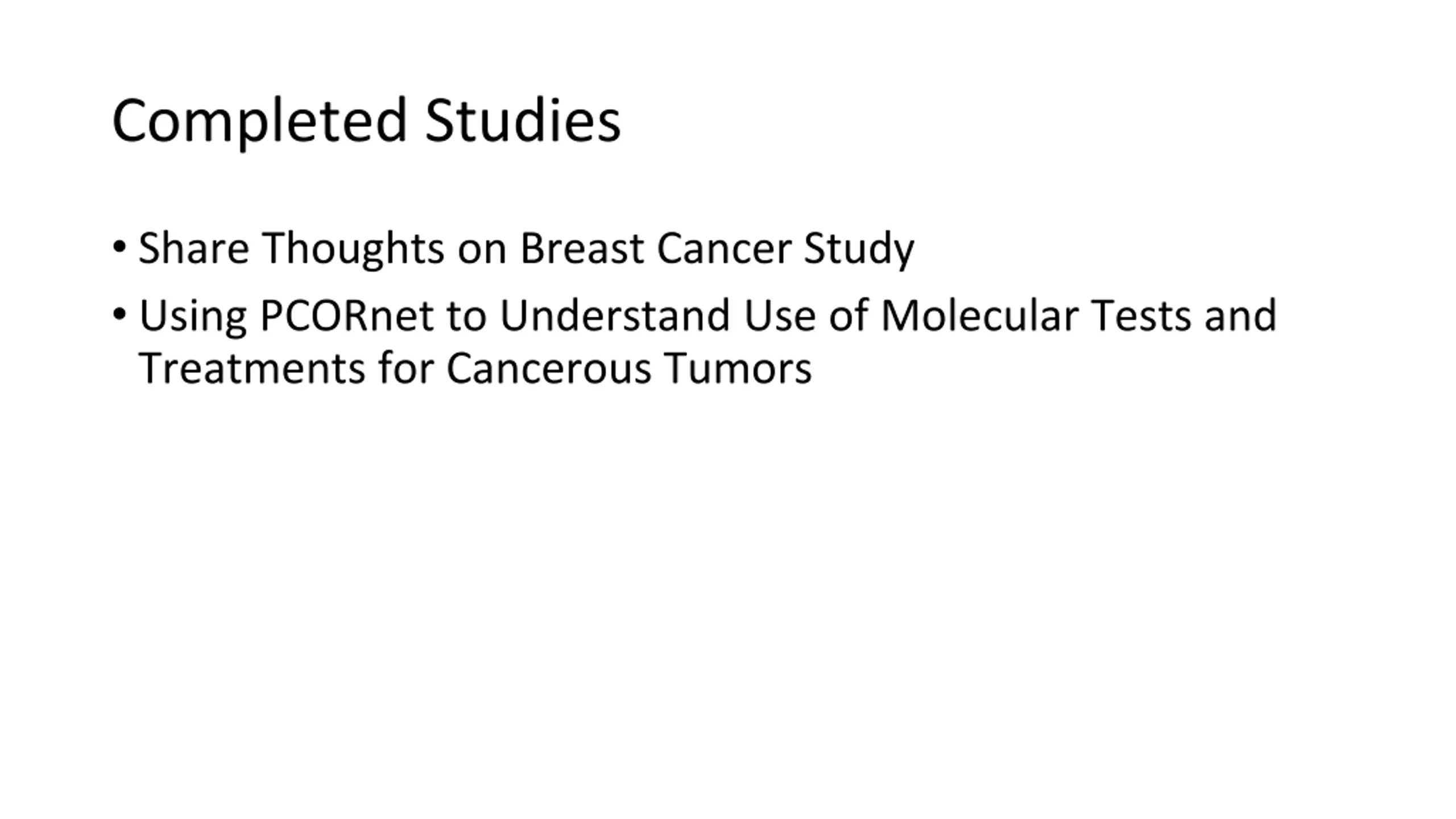Click the word Breast in the first bullet
This screenshot has height=819, width=1456.
582,248
